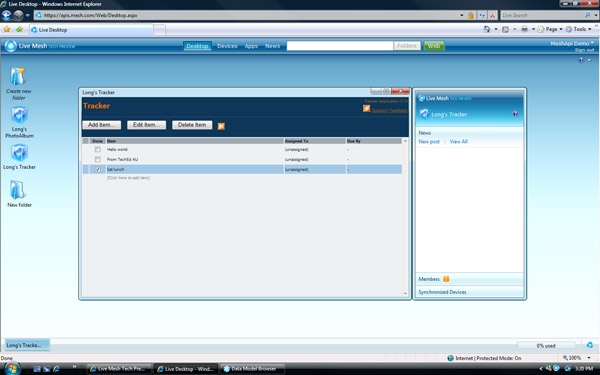Image resolution: width=600 pixels, height=375 pixels.
Task: Open the IE zoom level dropdown
Action: coord(589,358)
